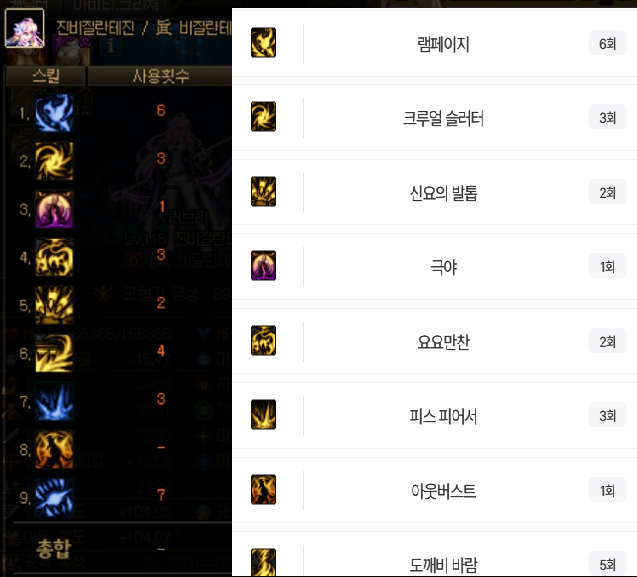Click the 램페이지 skill icon
637x577 pixels.
[263, 43]
